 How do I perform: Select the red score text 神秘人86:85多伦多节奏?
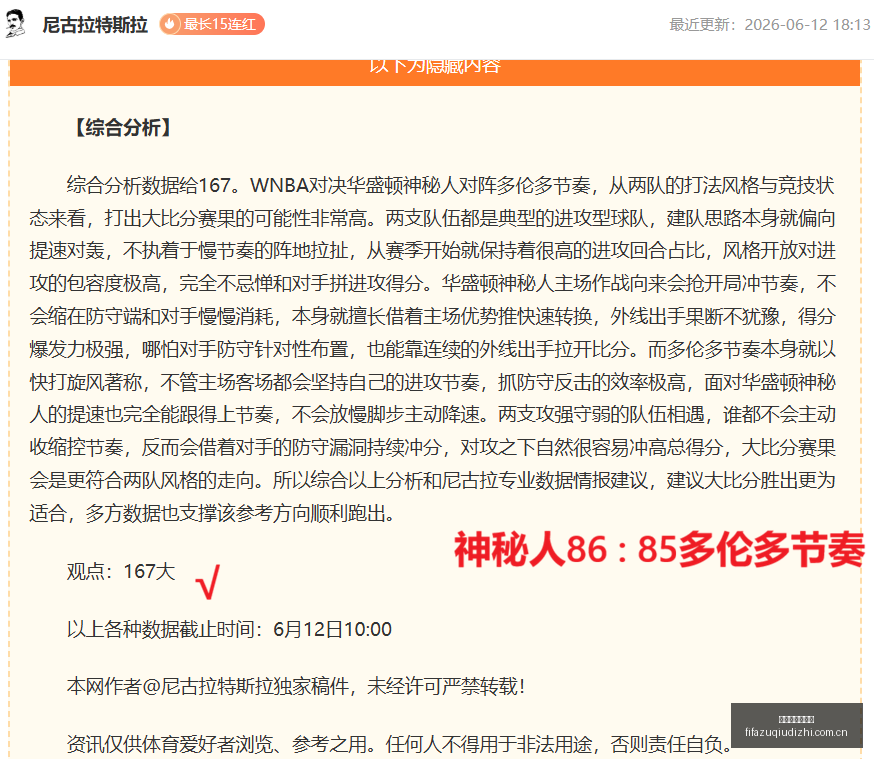659,549
